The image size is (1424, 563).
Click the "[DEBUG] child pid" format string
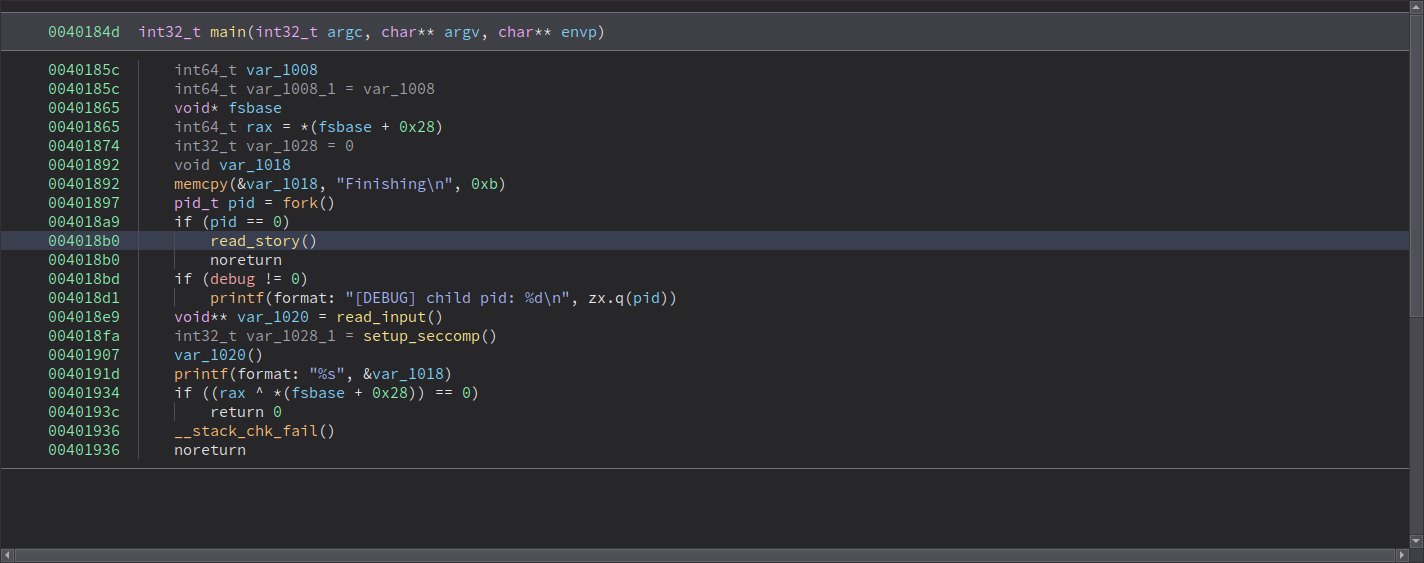coord(453,298)
